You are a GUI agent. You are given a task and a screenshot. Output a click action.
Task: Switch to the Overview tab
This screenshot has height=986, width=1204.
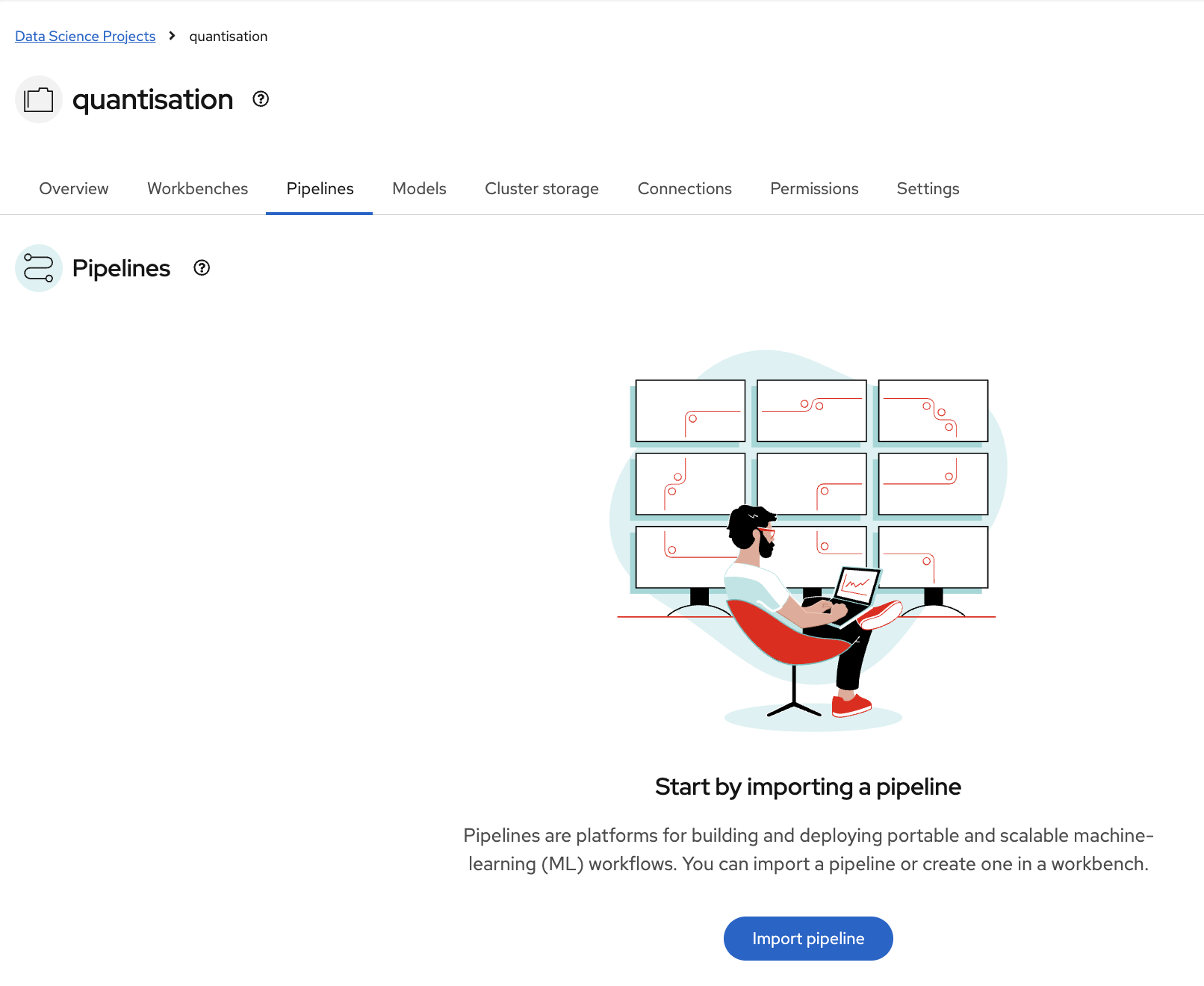tap(74, 189)
